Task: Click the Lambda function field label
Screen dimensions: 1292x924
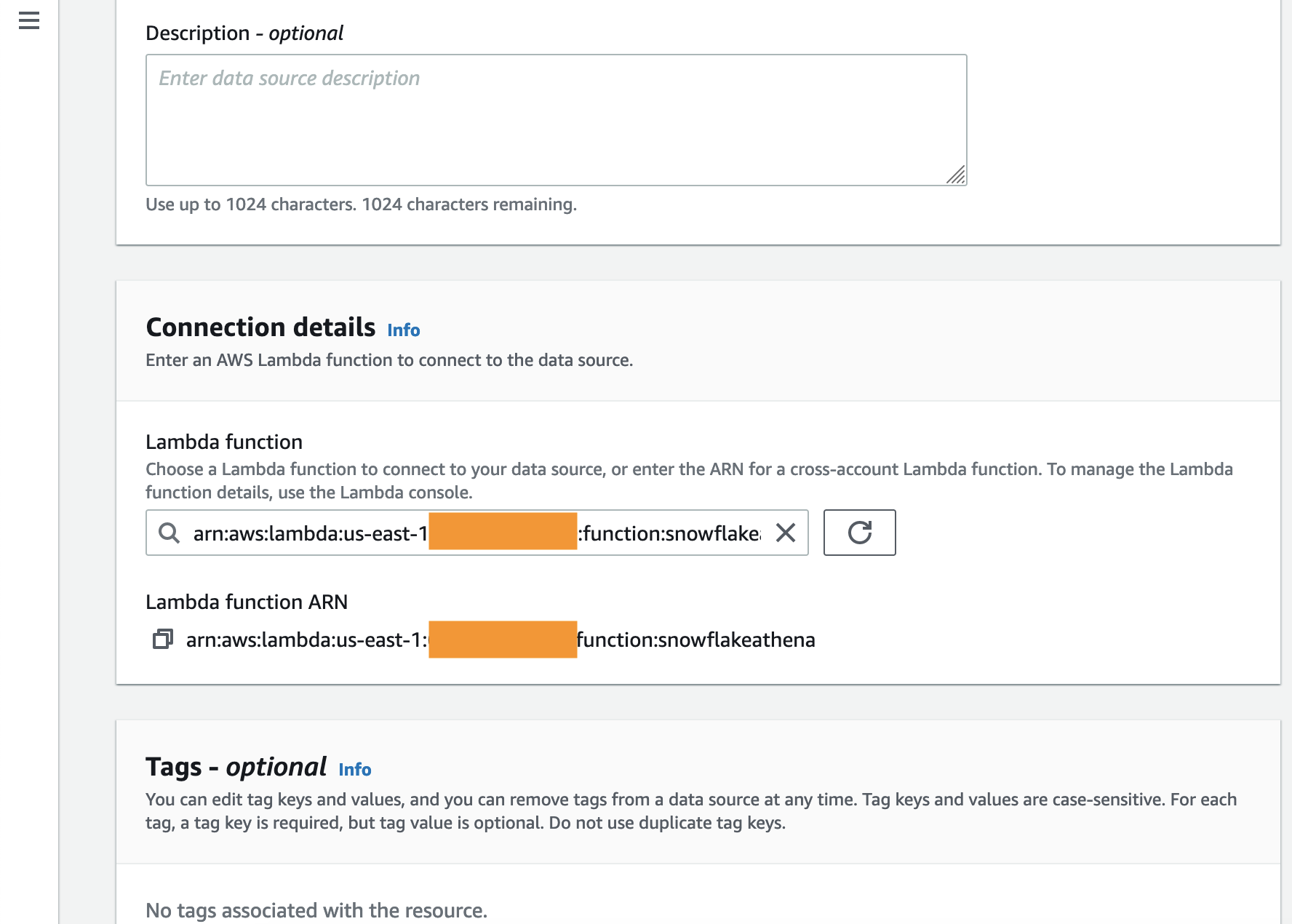Action: tap(224, 442)
